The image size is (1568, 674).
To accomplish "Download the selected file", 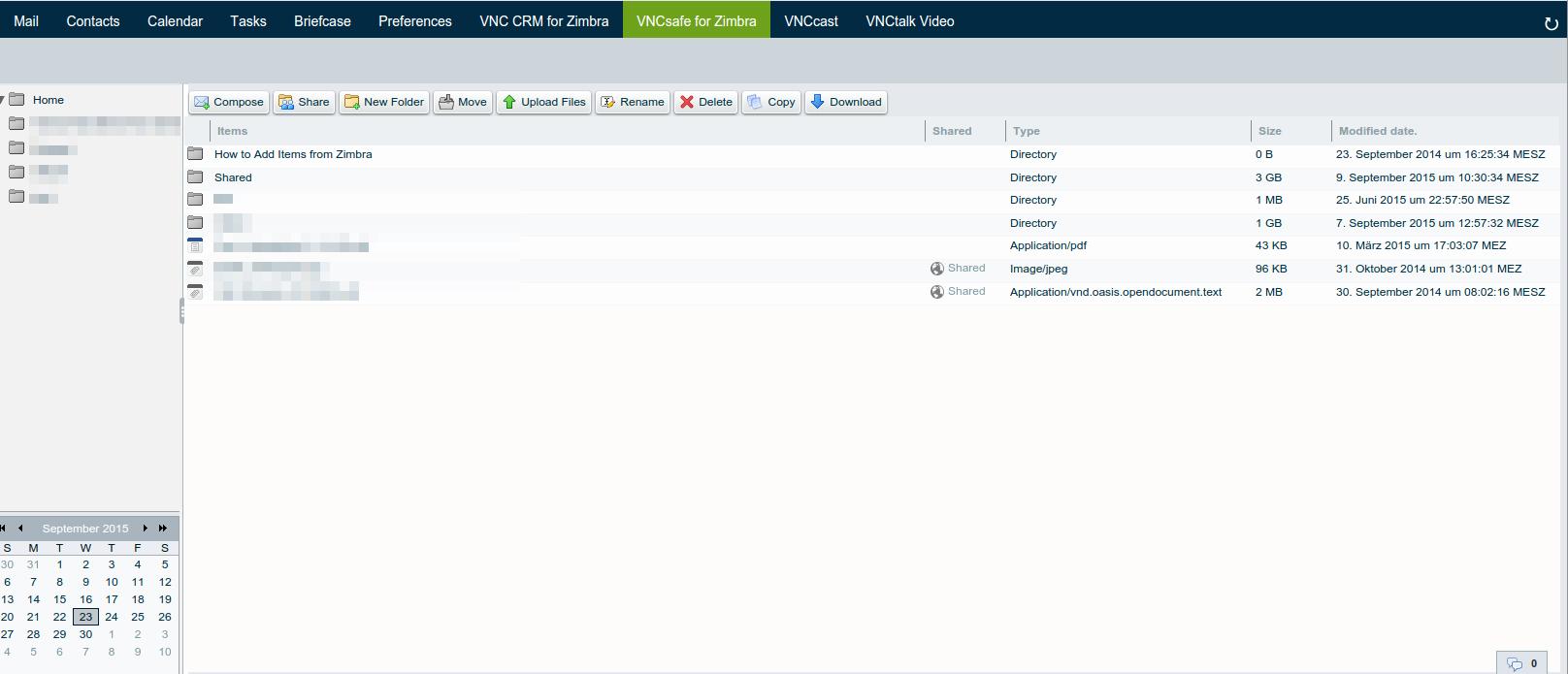I will [845, 102].
